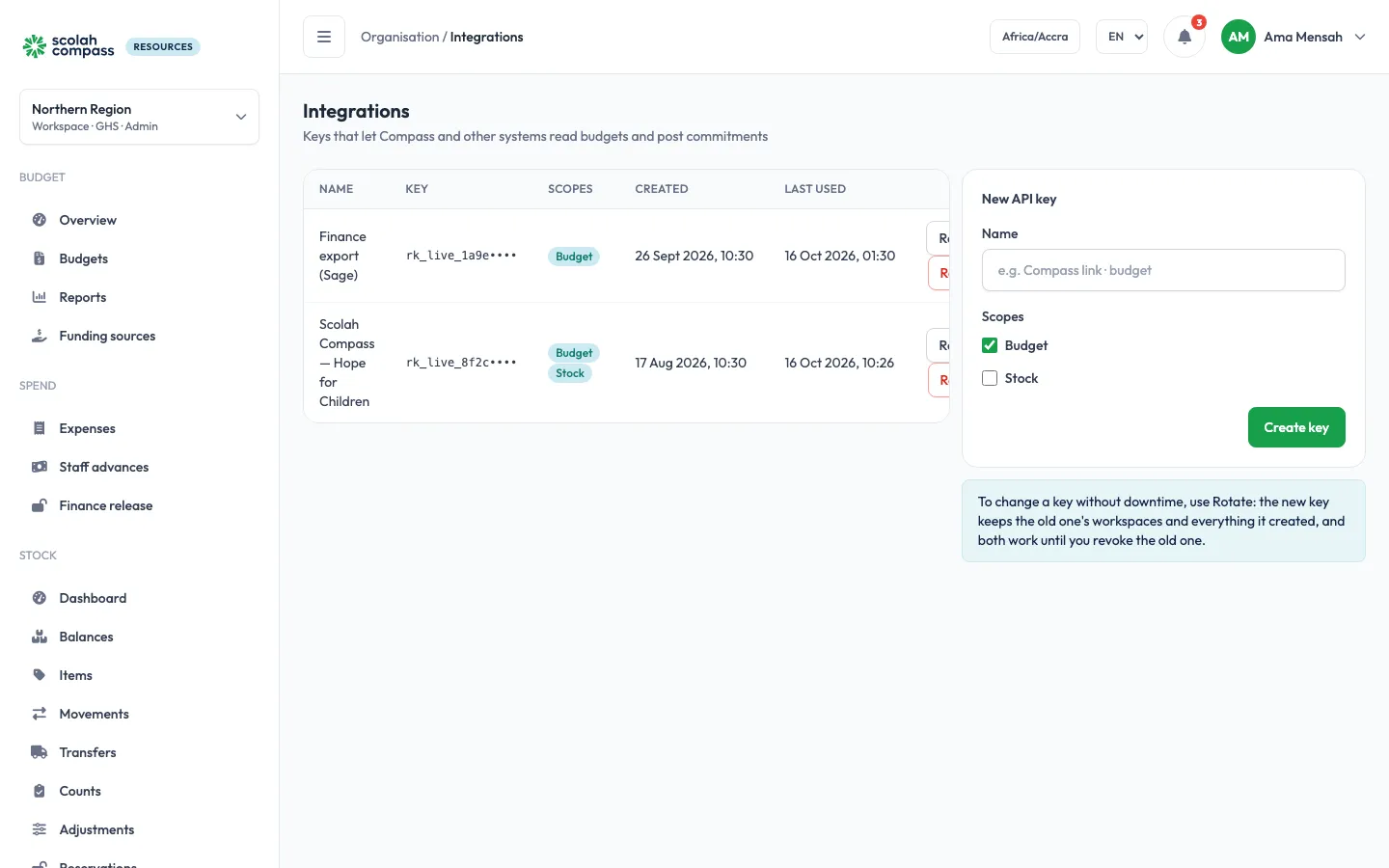1389x868 pixels.
Task: Click the rk_live_1a9e key value
Action: click(x=461, y=256)
